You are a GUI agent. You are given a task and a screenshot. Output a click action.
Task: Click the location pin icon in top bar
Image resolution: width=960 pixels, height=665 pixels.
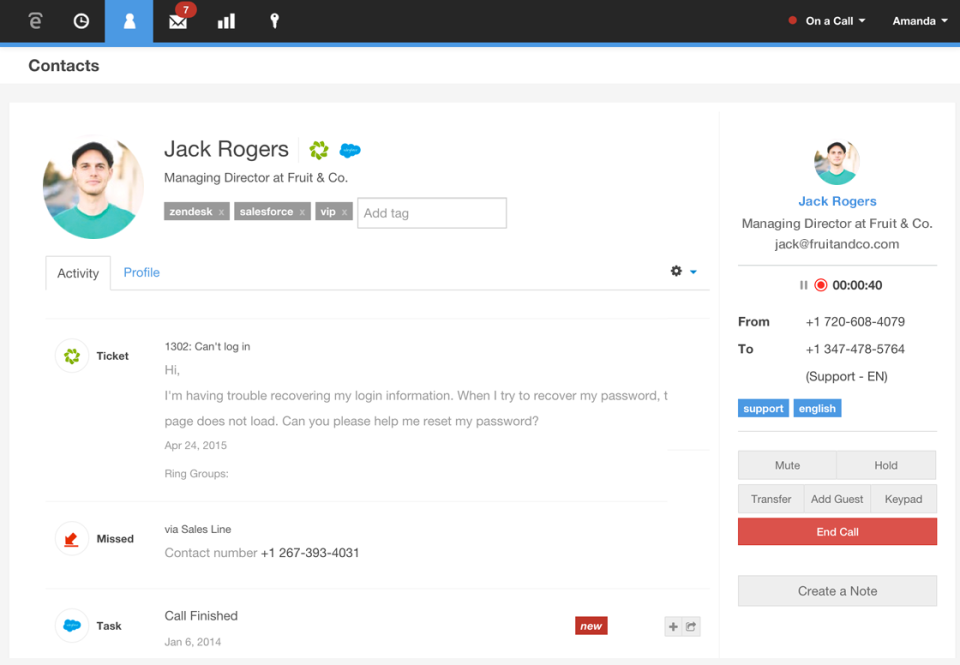pyautogui.click(x=274, y=21)
